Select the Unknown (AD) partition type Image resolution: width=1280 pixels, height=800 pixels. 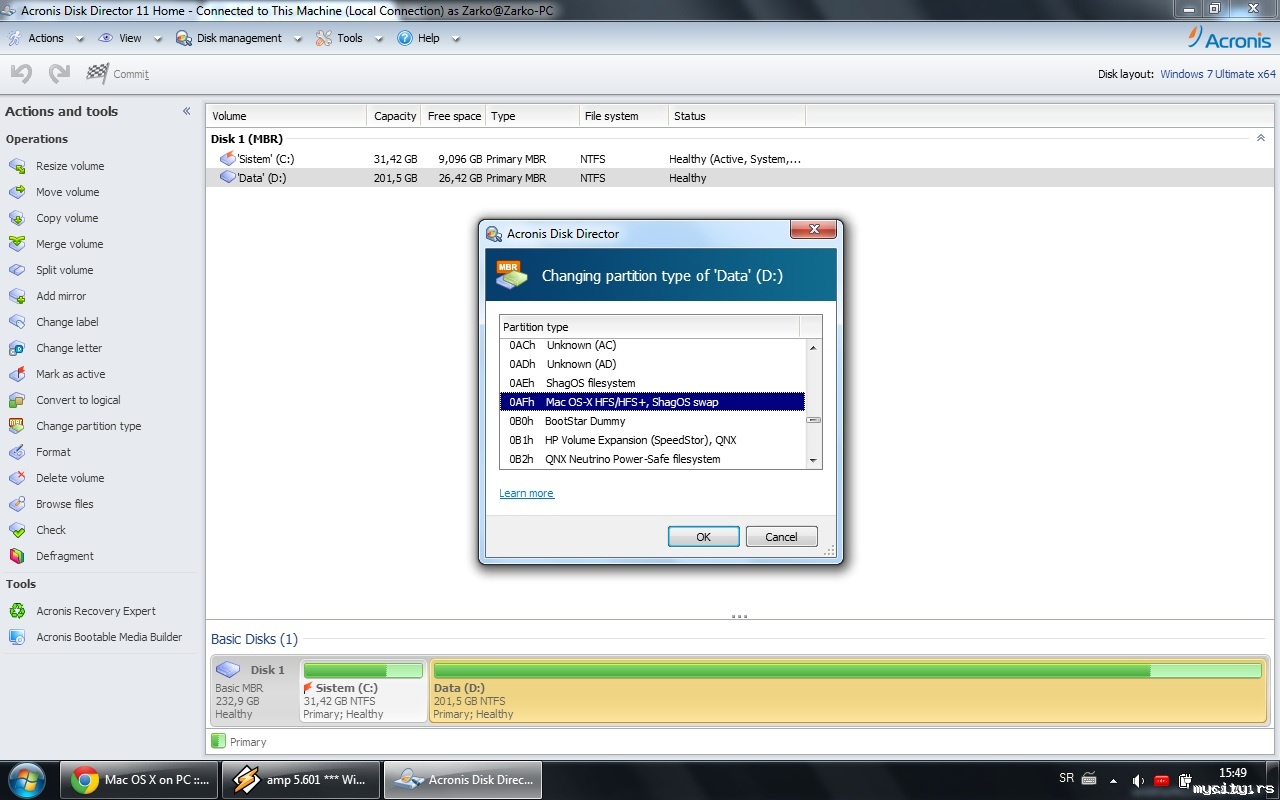(x=652, y=364)
